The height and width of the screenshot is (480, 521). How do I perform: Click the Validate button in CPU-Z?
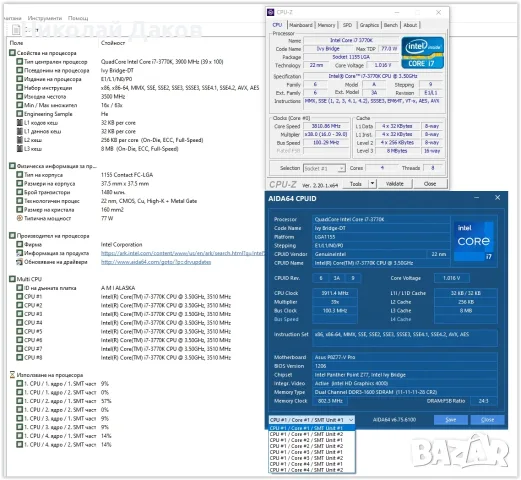click(395, 184)
